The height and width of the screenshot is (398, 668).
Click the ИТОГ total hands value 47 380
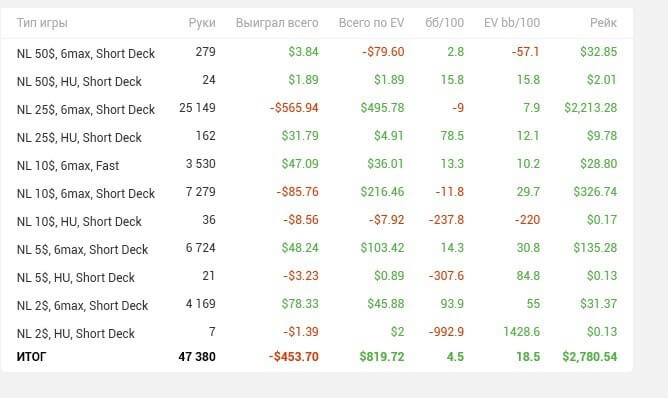pos(197,357)
